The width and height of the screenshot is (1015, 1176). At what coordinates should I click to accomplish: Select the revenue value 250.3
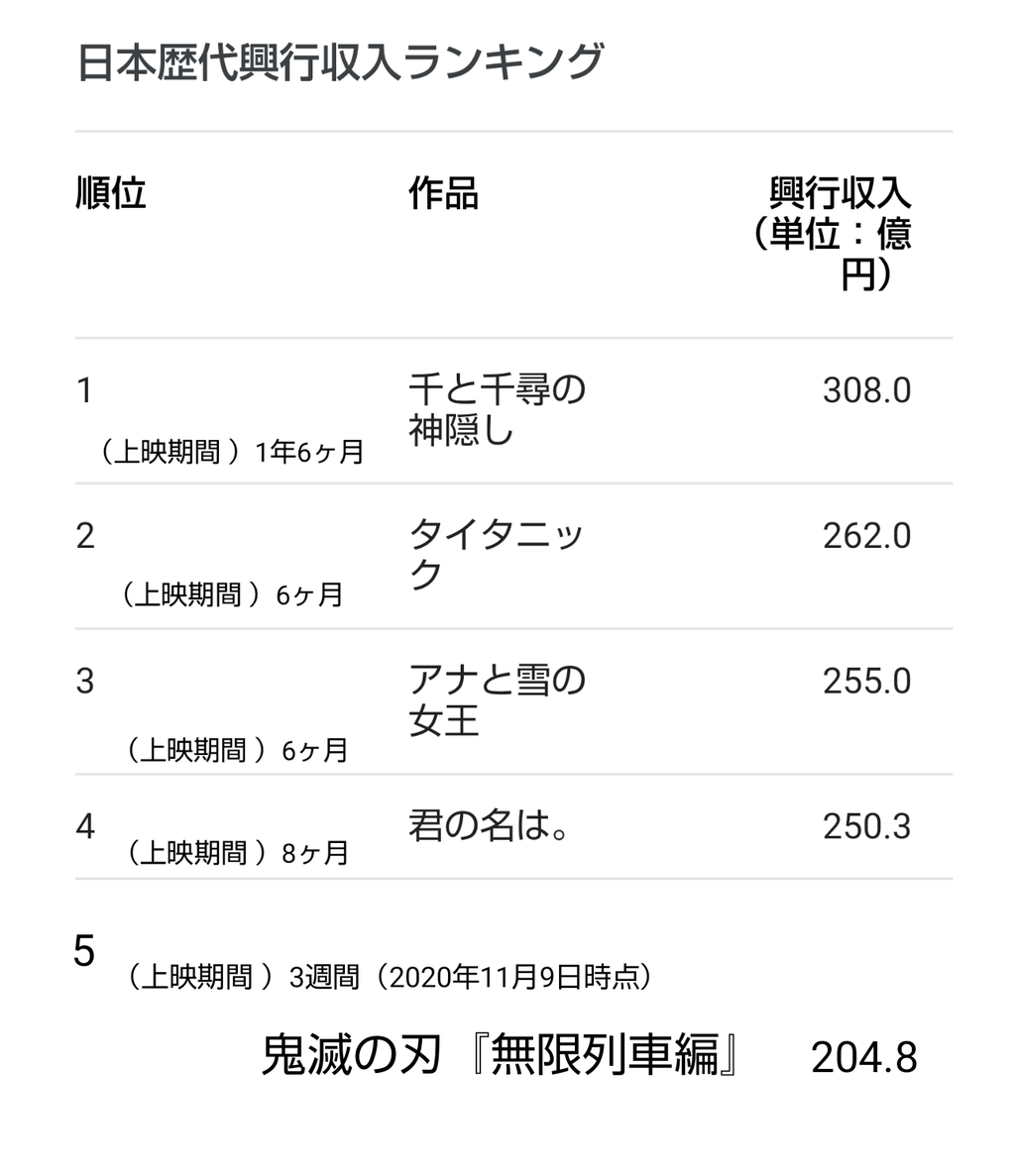866,827
